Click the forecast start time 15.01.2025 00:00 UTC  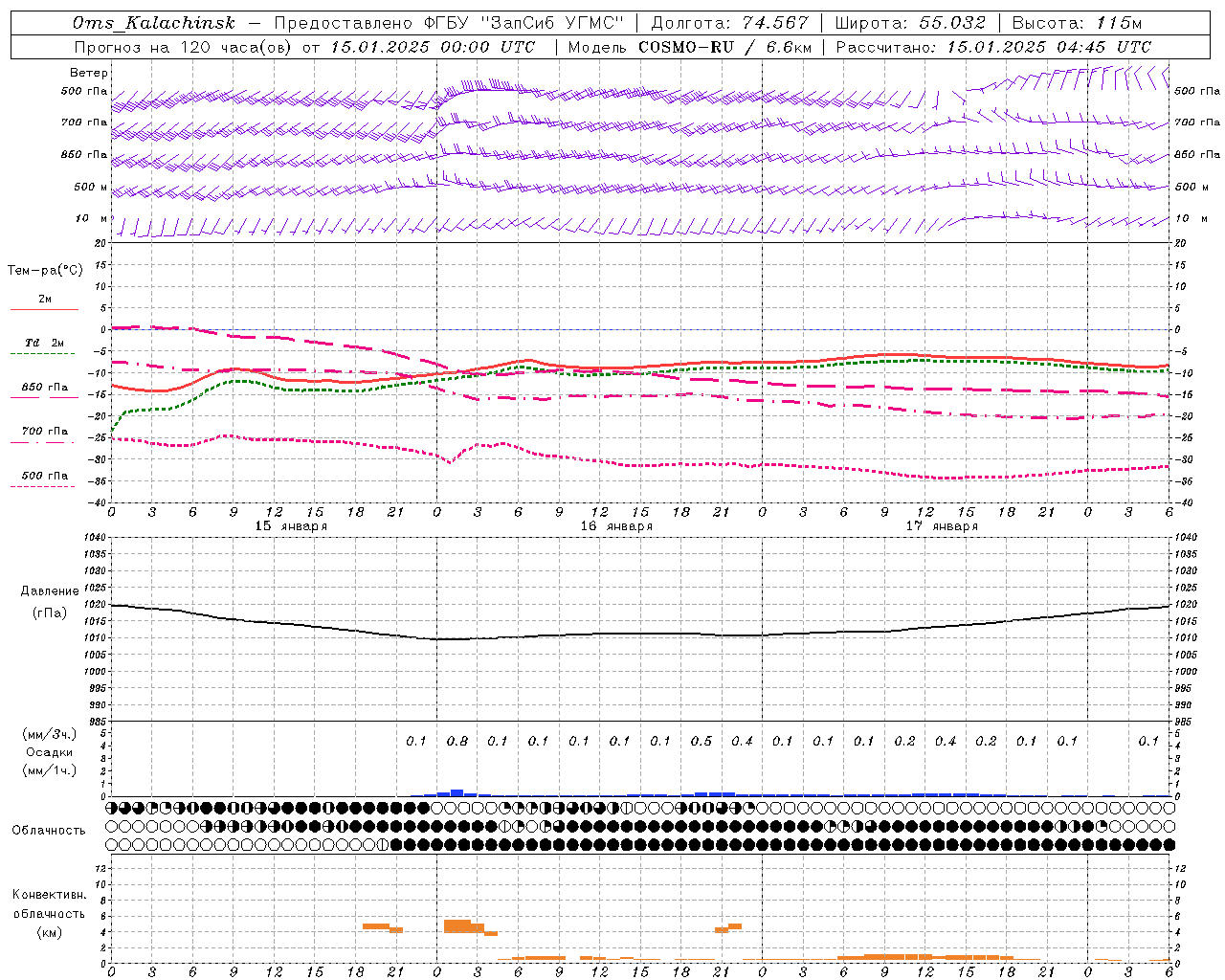[x=433, y=47]
